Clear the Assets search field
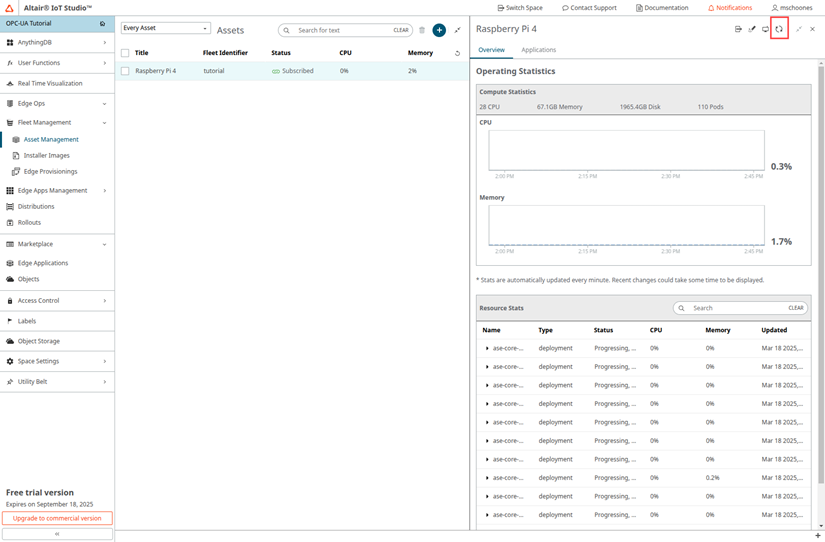 (x=401, y=31)
